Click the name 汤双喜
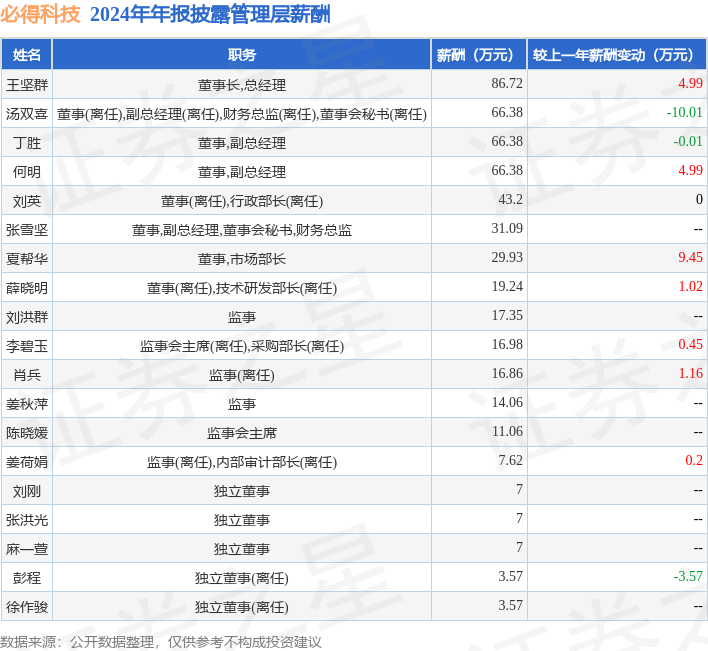The width and height of the screenshot is (708, 651). pyautogui.click(x=27, y=114)
